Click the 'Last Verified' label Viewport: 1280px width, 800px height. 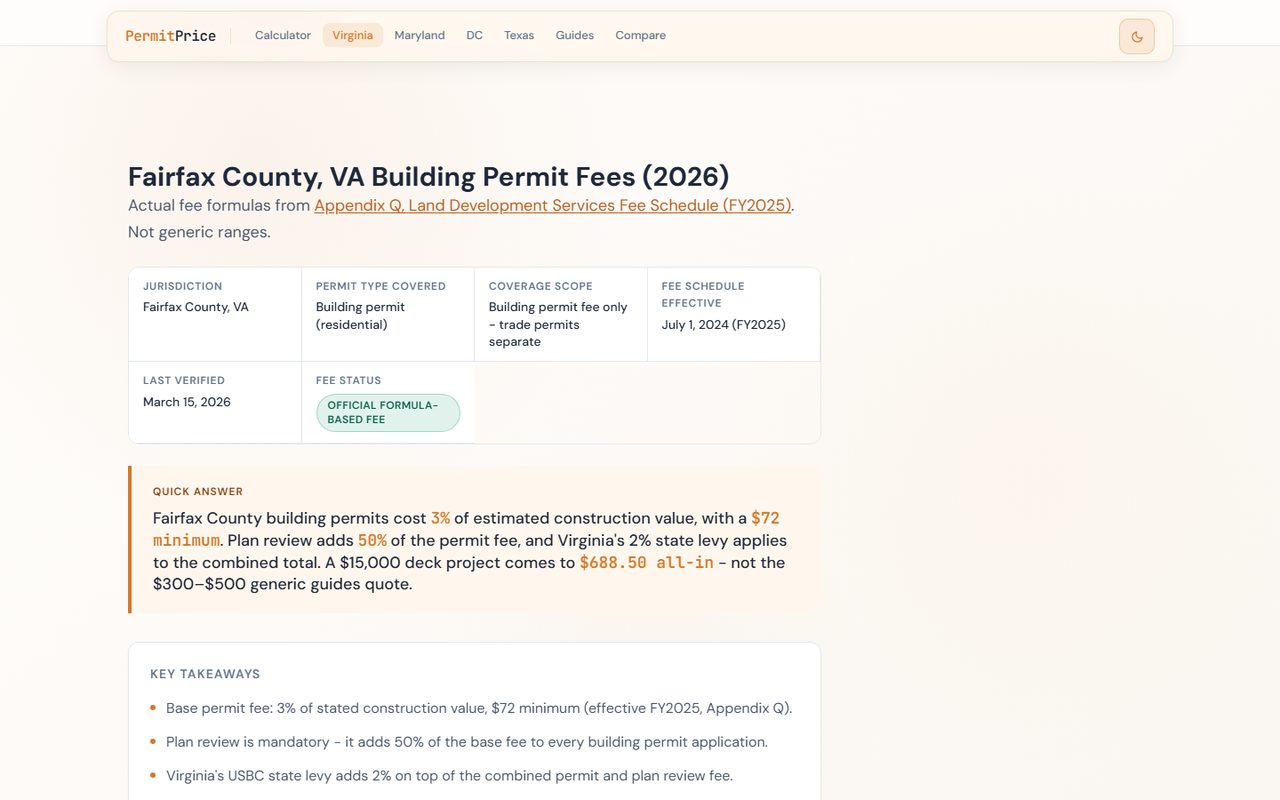point(184,380)
